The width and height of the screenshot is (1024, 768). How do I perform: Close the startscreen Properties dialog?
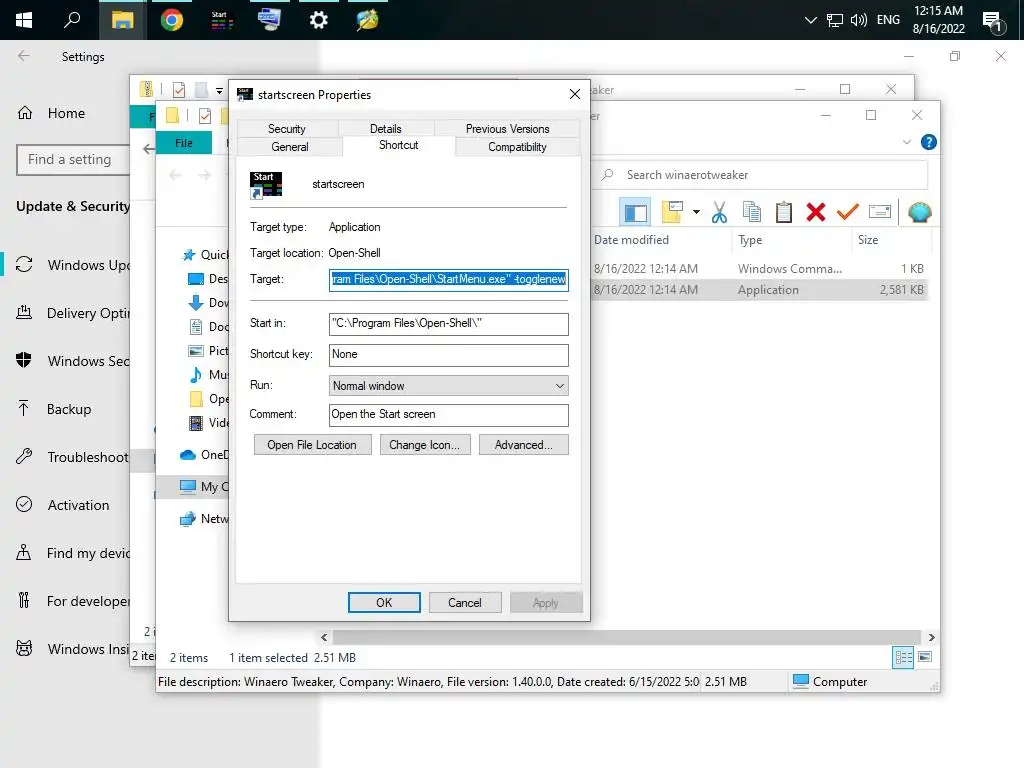[x=575, y=94]
